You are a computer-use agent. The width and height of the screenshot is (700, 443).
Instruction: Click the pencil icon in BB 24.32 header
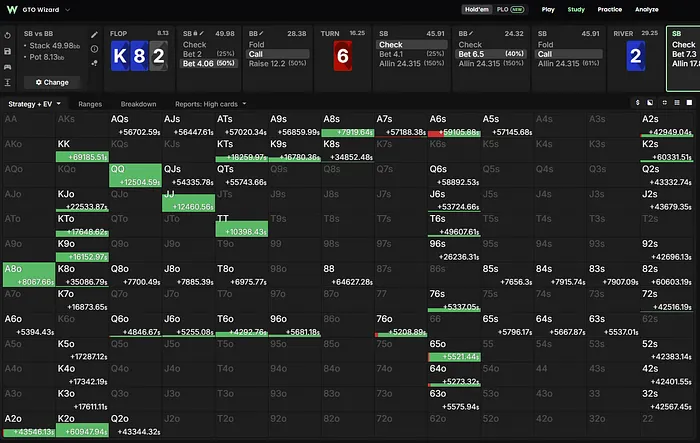coord(471,33)
